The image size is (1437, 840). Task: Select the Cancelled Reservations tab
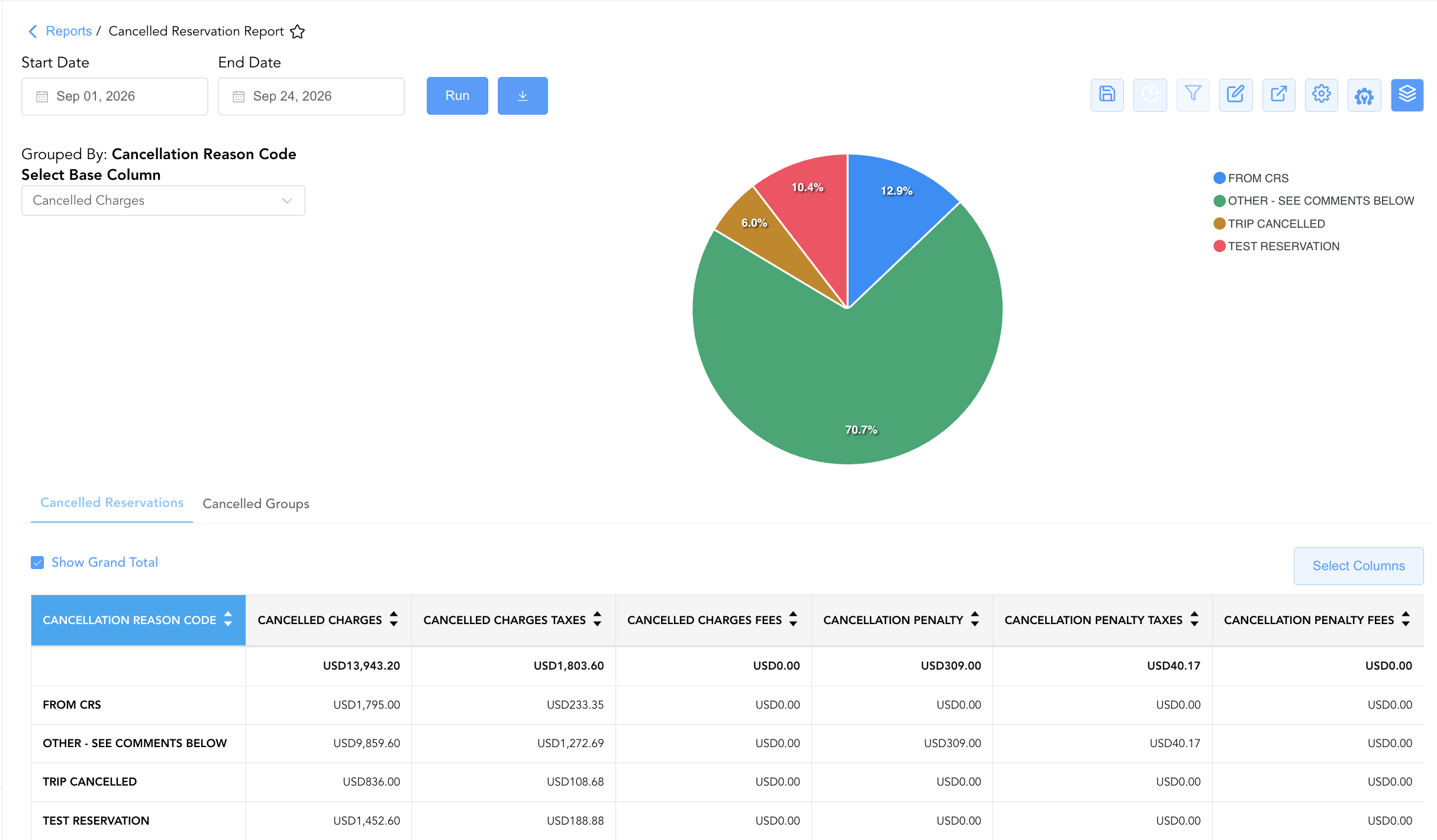112,503
